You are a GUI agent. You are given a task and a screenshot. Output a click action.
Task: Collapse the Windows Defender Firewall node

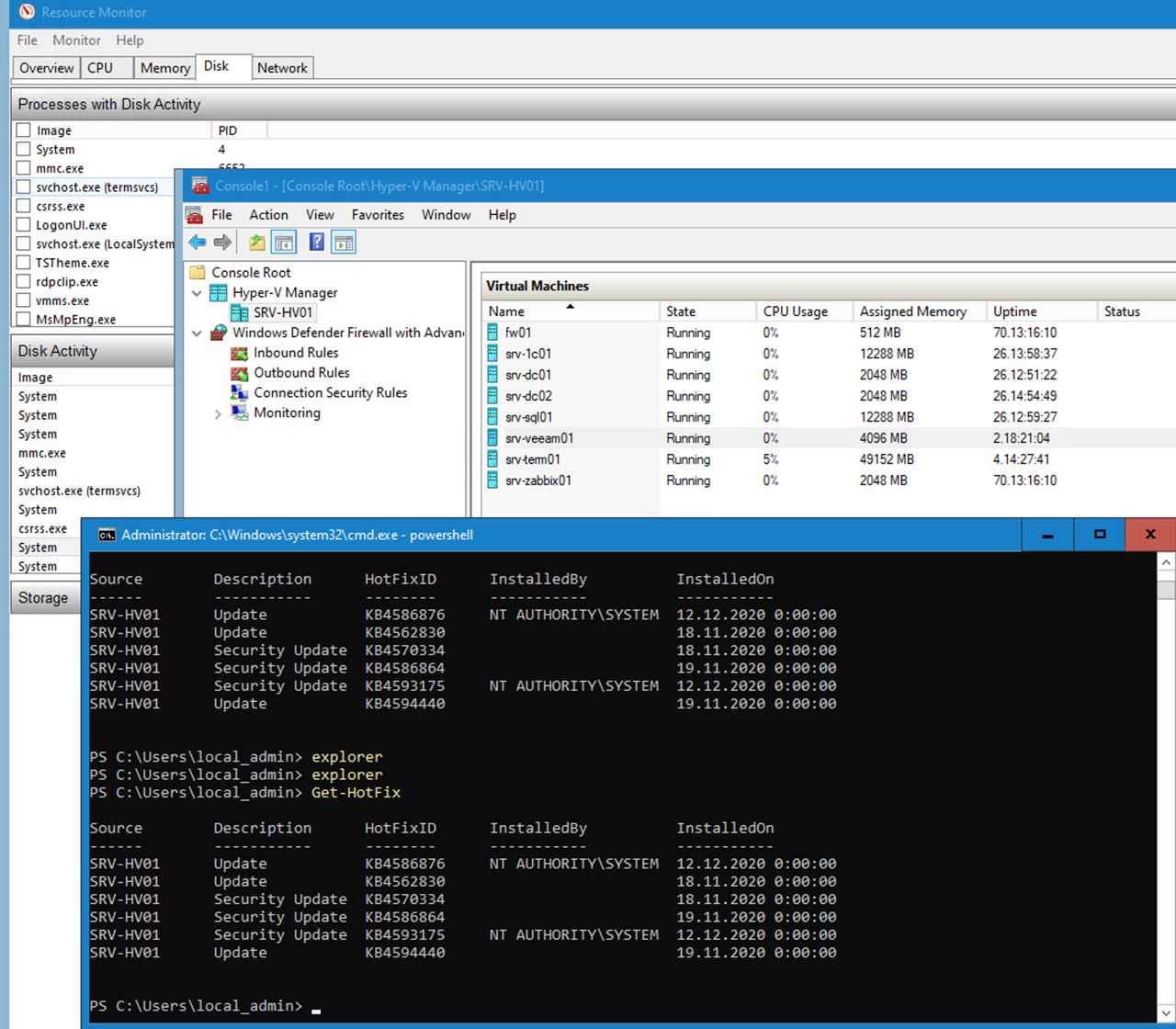click(x=197, y=334)
